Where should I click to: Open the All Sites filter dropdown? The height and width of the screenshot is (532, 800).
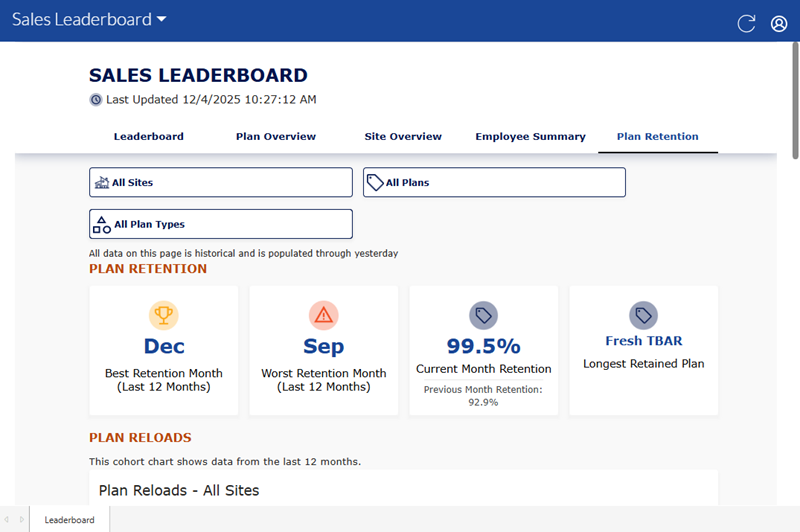[221, 182]
